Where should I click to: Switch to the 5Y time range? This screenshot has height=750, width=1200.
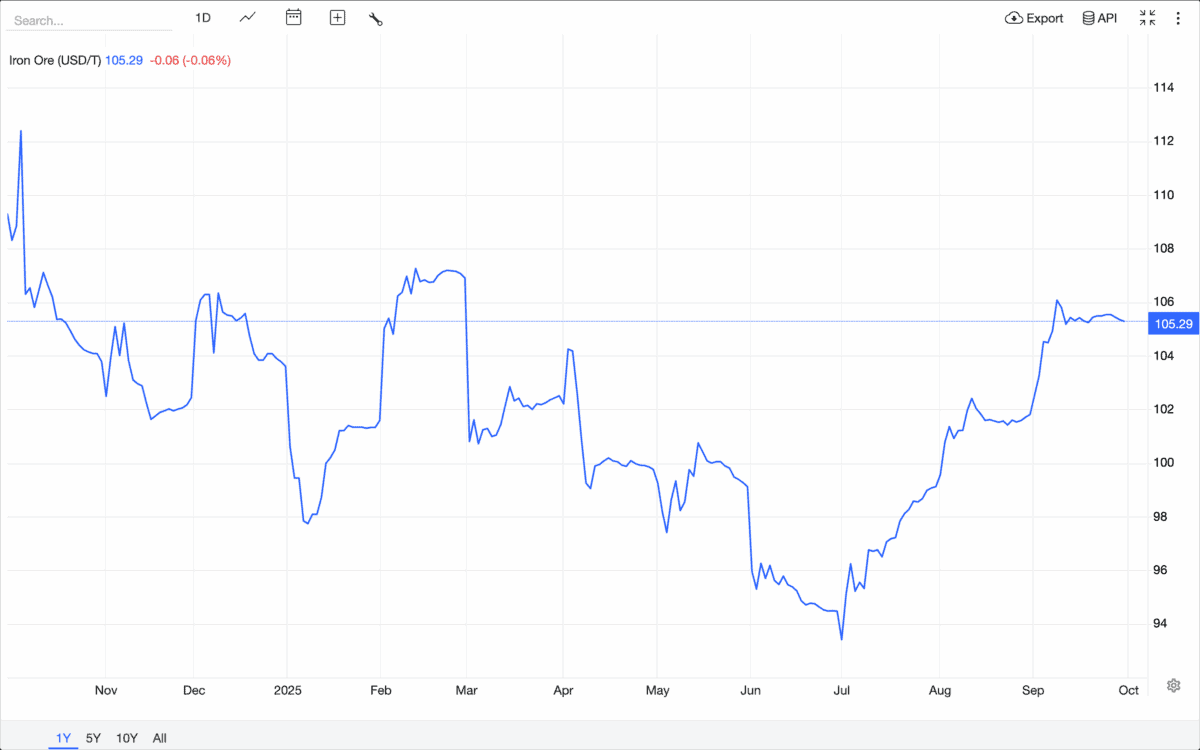(93, 738)
